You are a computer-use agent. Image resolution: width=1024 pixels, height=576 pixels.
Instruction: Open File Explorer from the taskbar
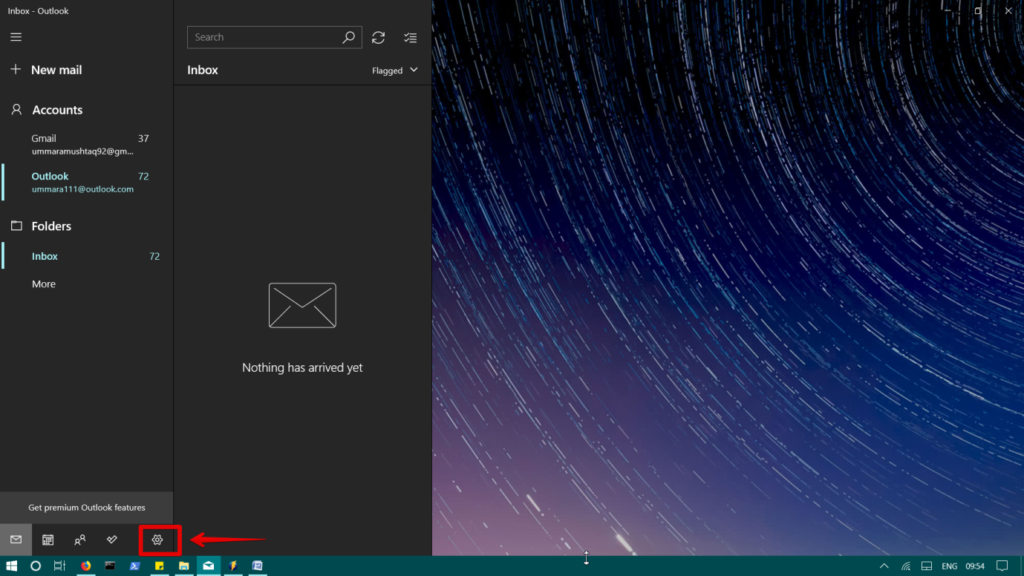coord(184,566)
